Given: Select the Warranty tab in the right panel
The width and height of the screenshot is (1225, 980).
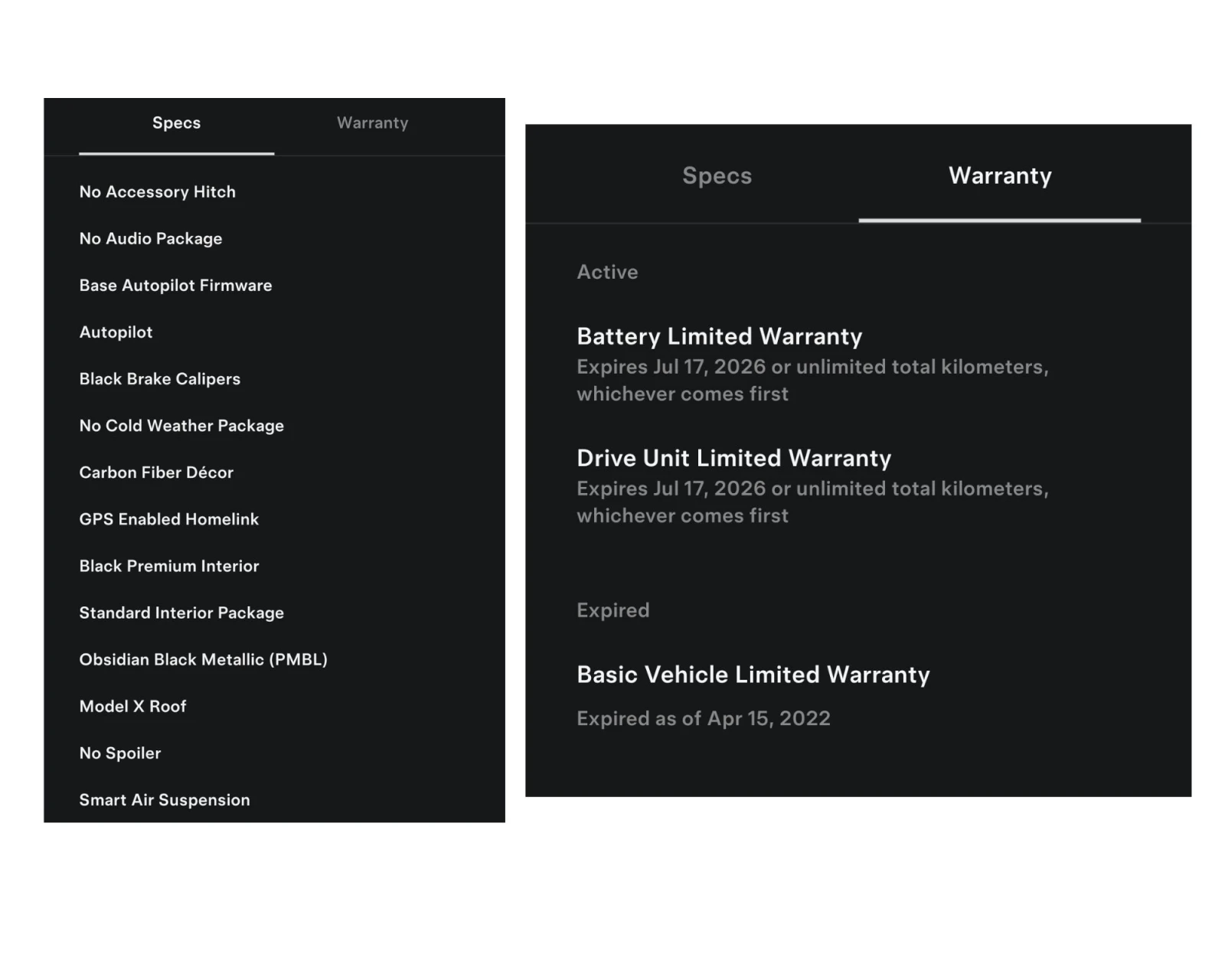Looking at the screenshot, I should tap(999, 176).
